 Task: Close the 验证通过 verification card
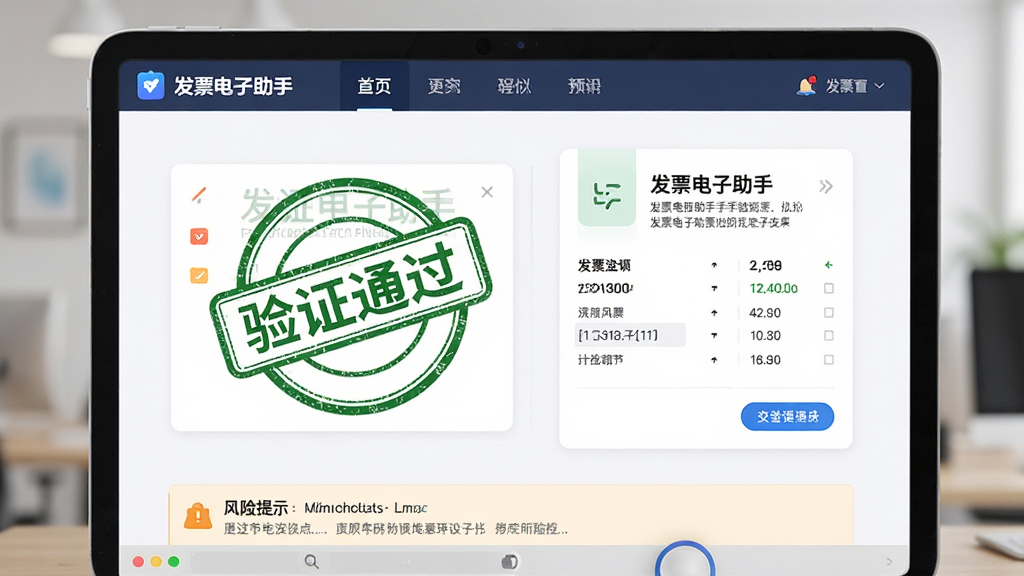pyautogui.click(x=487, y=192)
